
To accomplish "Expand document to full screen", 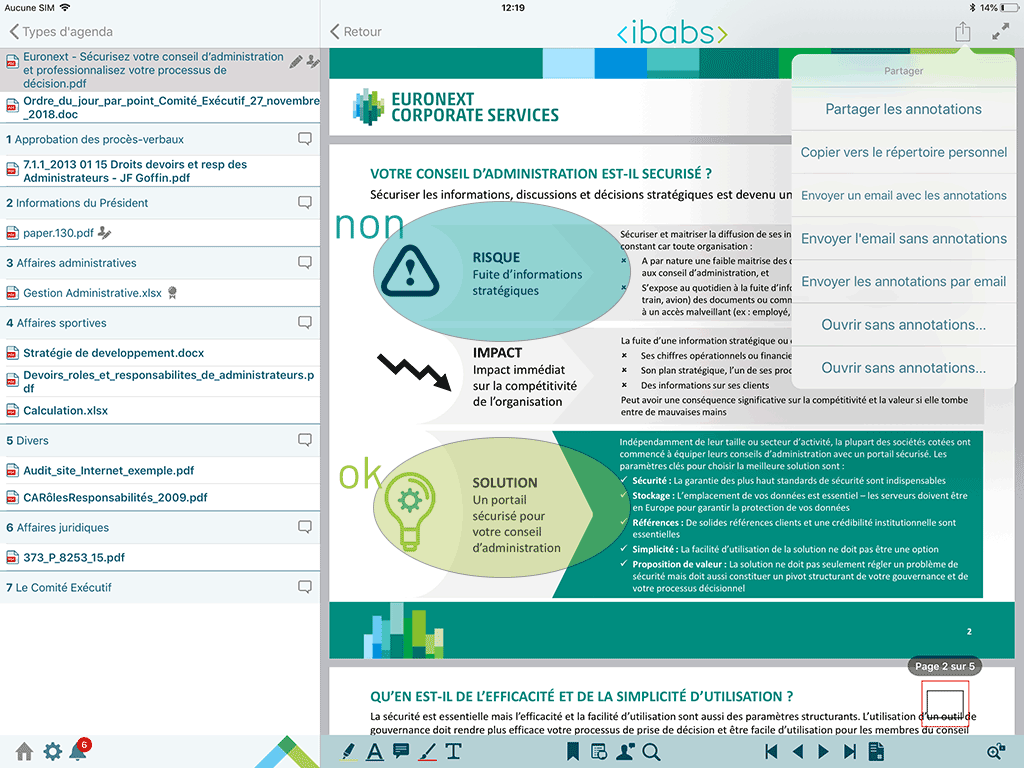I will 1000,31.
